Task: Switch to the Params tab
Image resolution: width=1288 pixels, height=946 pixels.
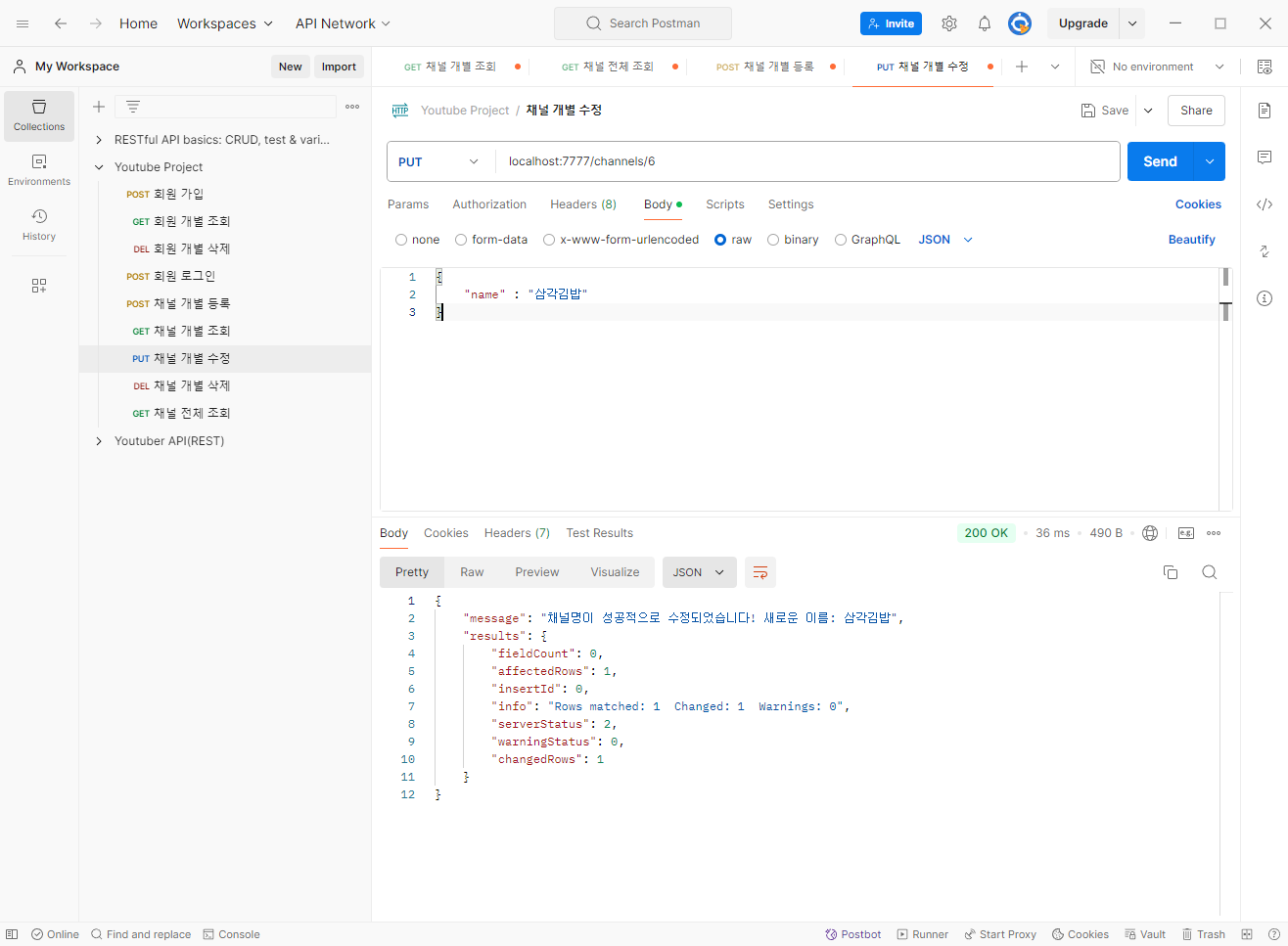Action: pyautogui.click(x=408, y=204)
